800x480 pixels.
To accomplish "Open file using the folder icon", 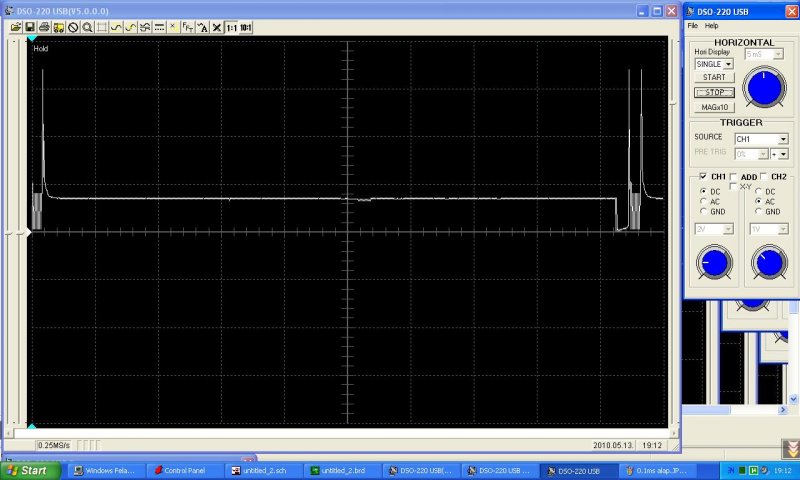I will [16, 28].
